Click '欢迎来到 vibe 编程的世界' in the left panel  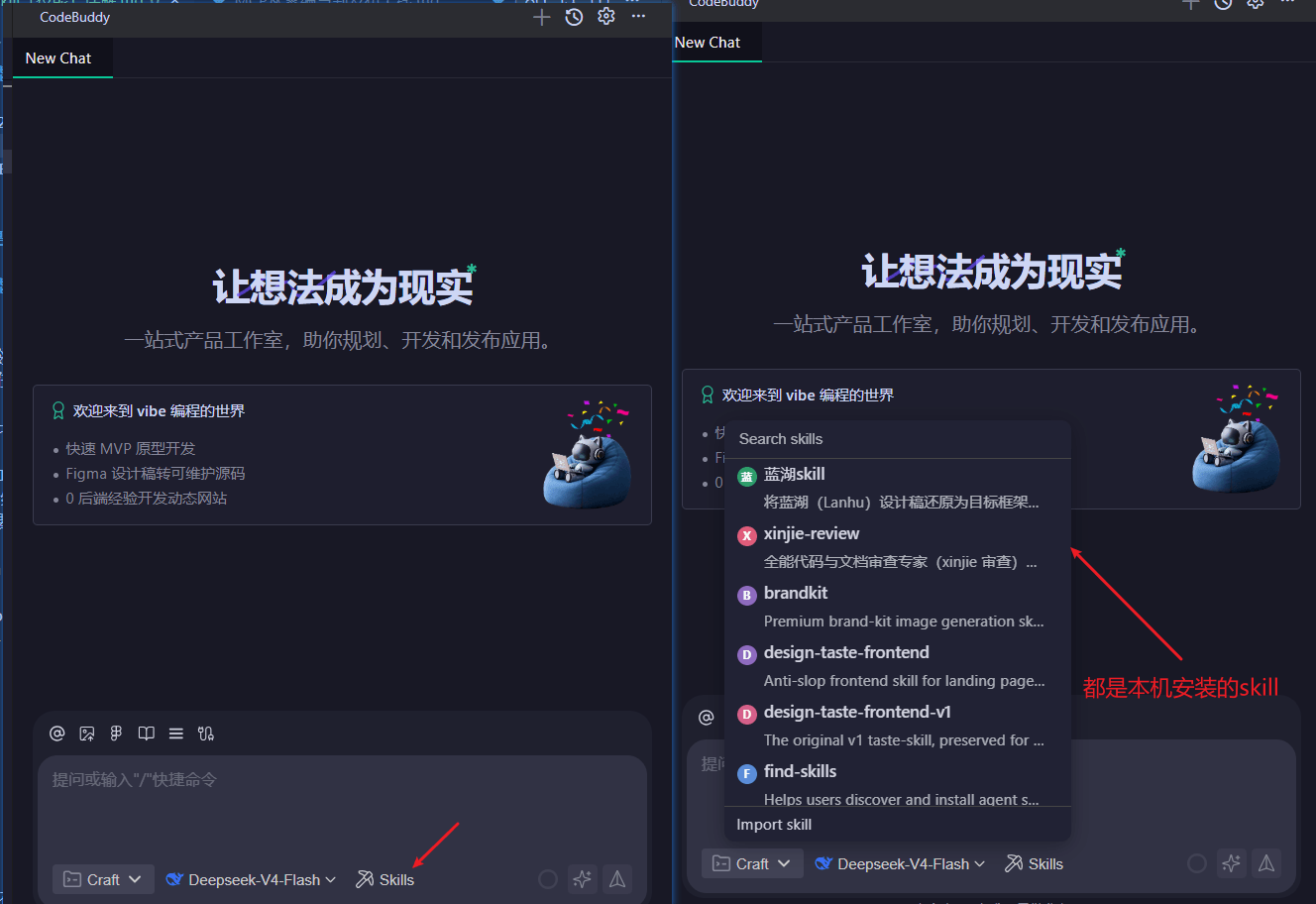click(159, 410)
